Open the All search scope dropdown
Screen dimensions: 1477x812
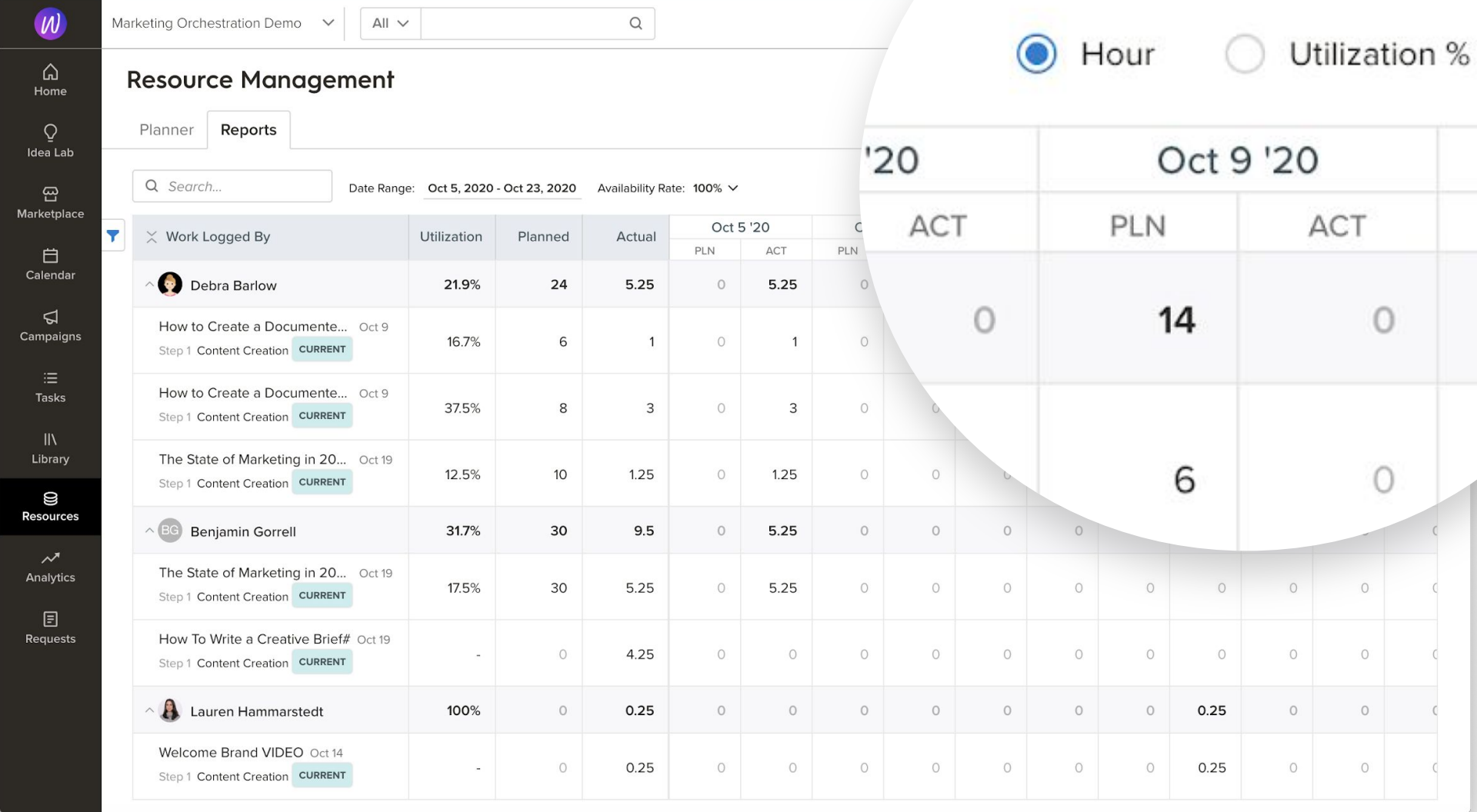click(x=390, y=23)
